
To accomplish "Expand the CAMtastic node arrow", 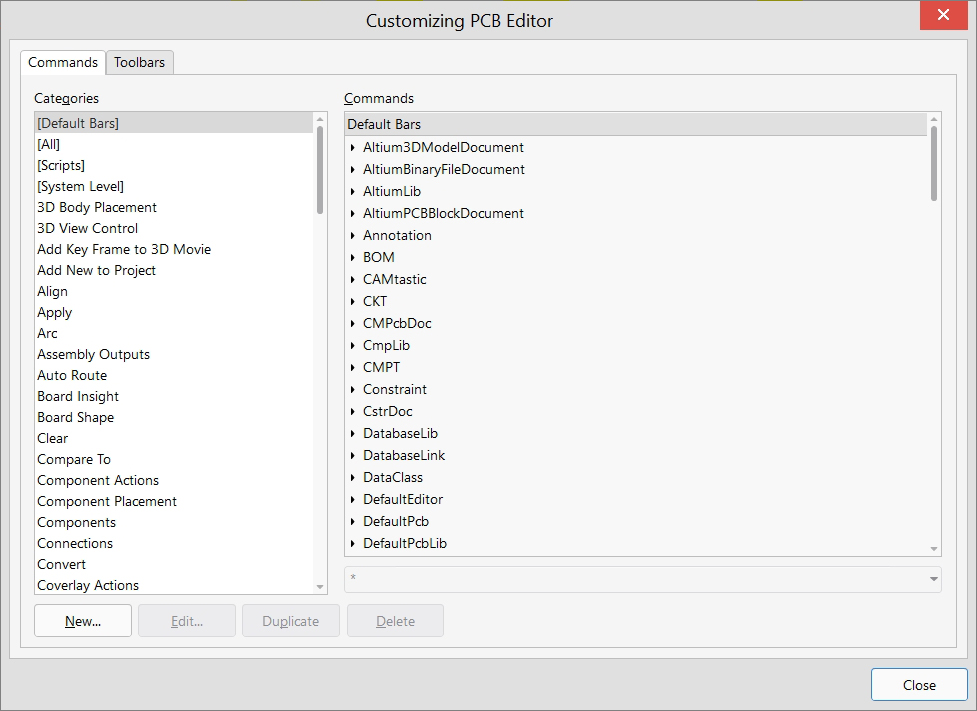I will click(x=353, y=279).
